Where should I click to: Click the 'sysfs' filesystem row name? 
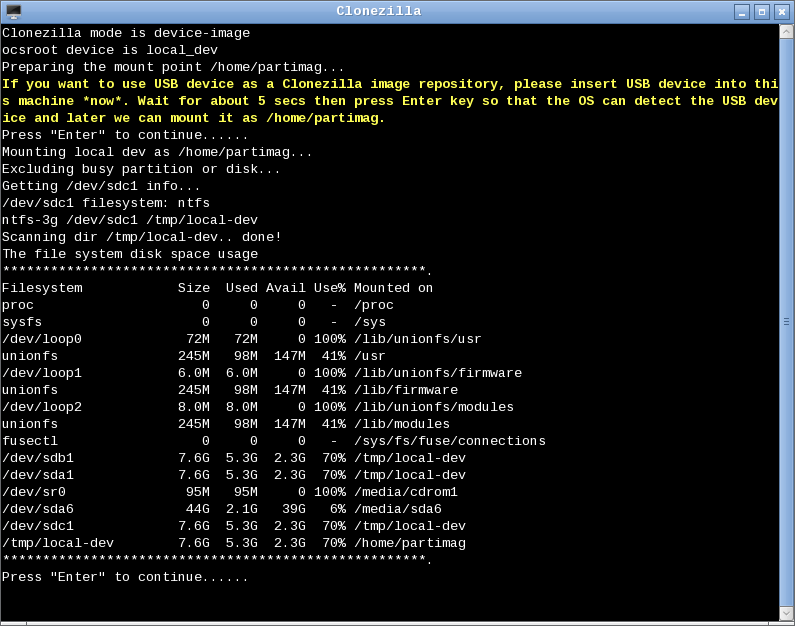coord(22,322)
